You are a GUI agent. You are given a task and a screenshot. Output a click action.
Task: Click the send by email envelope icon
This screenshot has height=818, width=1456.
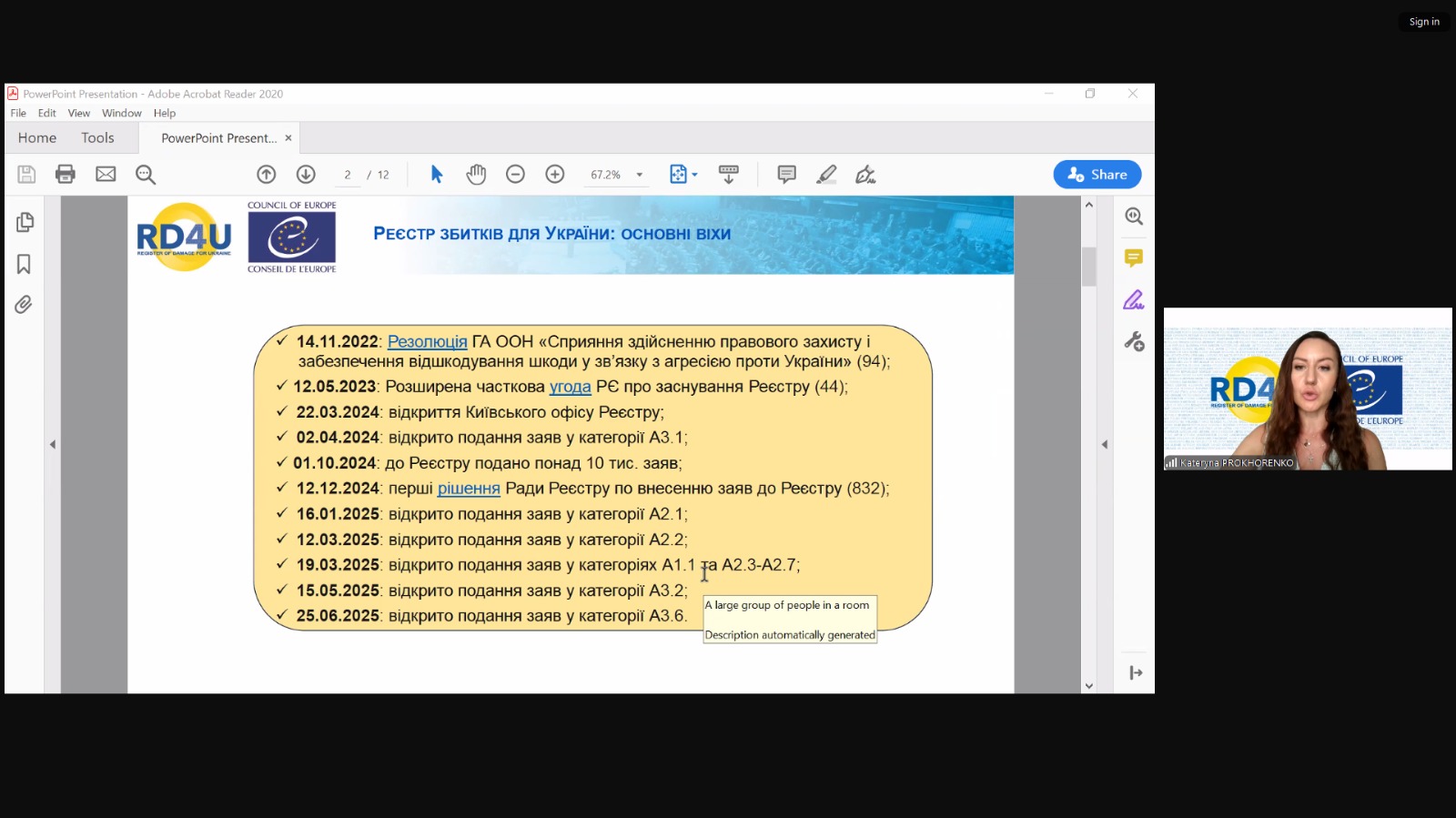click(106, 175)
